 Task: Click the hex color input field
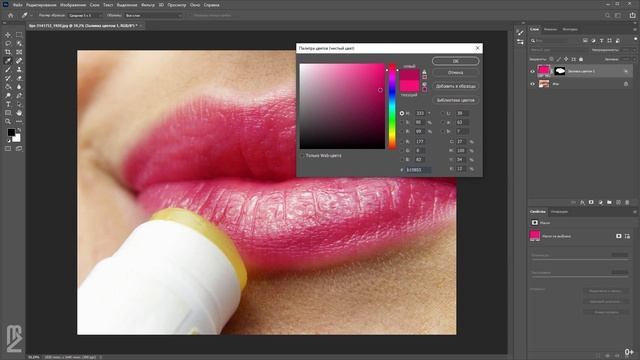pyautogui.click(x=418, y=170)
